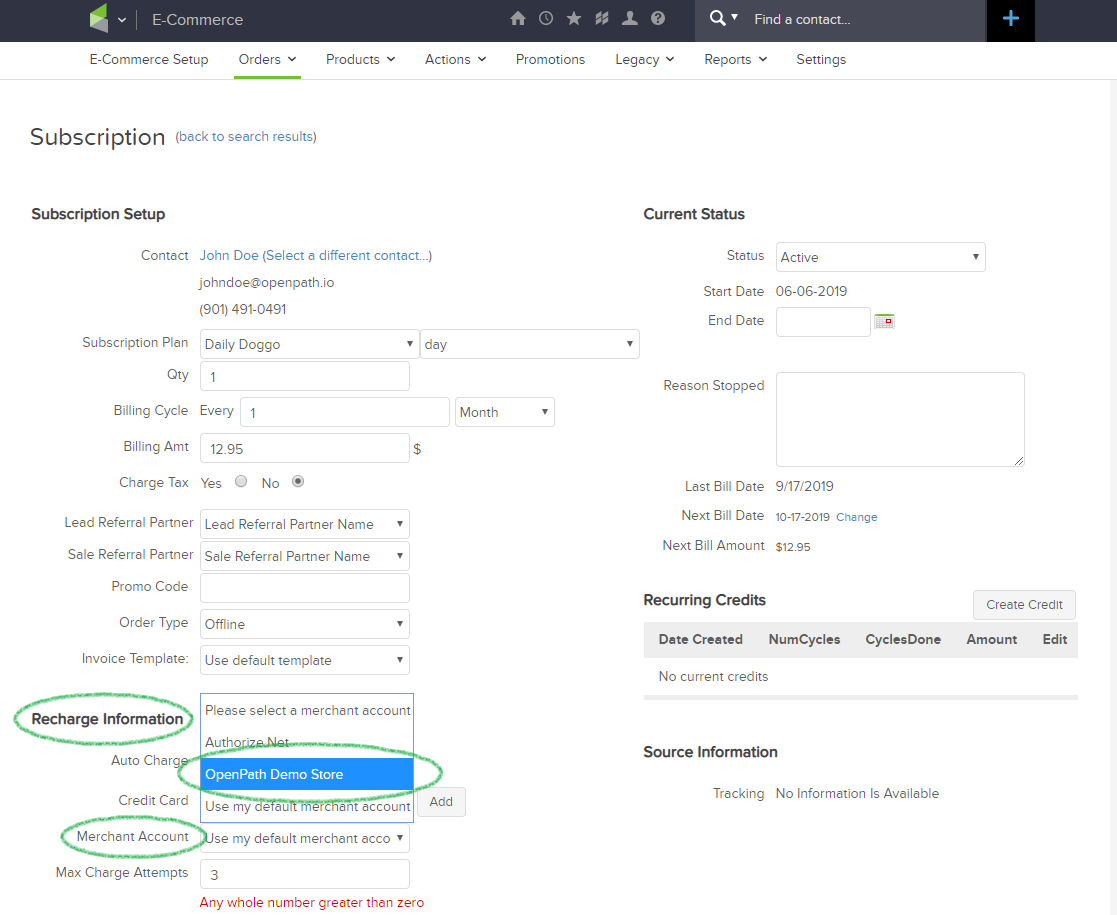Expand the logo app switcher chevron
Image resolution: width=1117 pixels, height=915 pixels.
coord(122,20)
